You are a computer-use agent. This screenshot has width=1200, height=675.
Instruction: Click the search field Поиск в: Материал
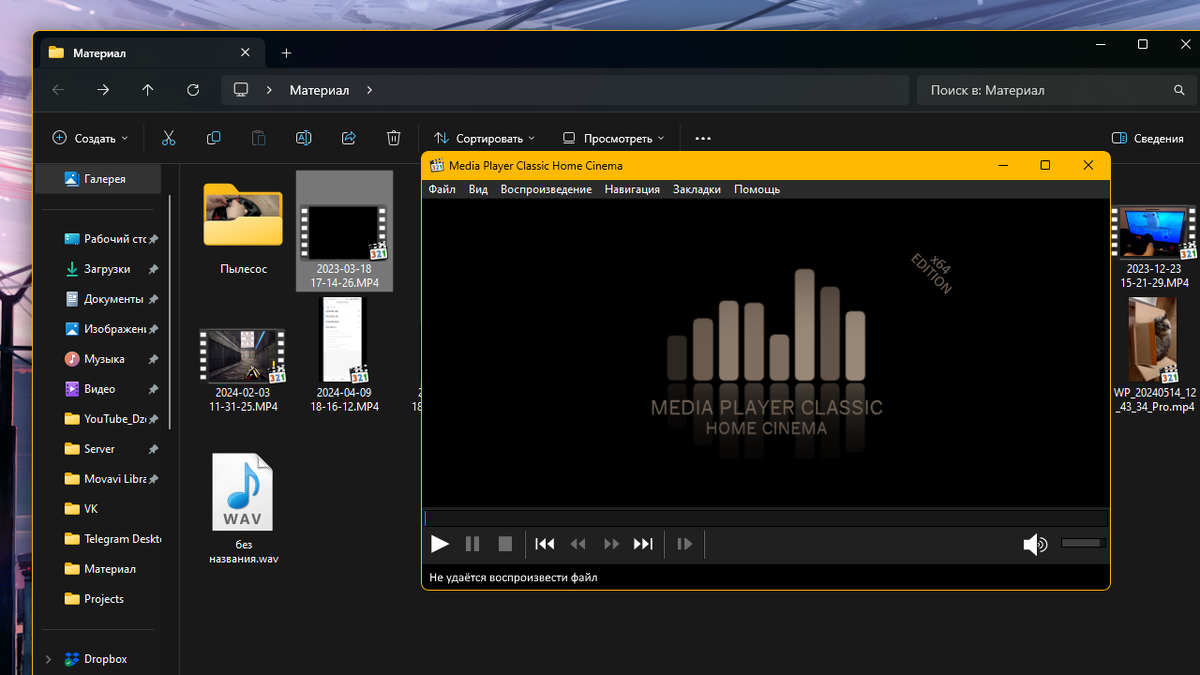[x=1056, y=90]
